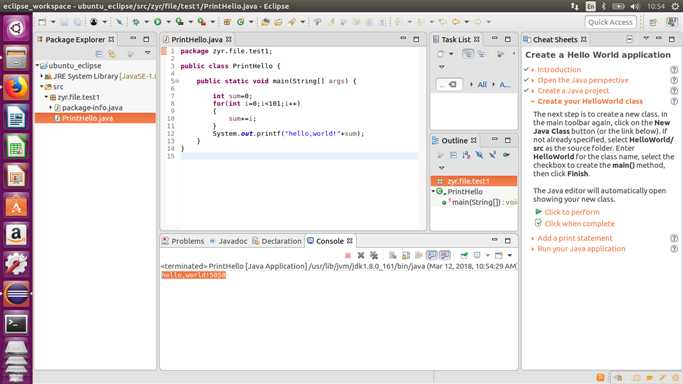Screen dimensions: 683x384
Task: Clear the Task List find field
Action: point(453,84)
